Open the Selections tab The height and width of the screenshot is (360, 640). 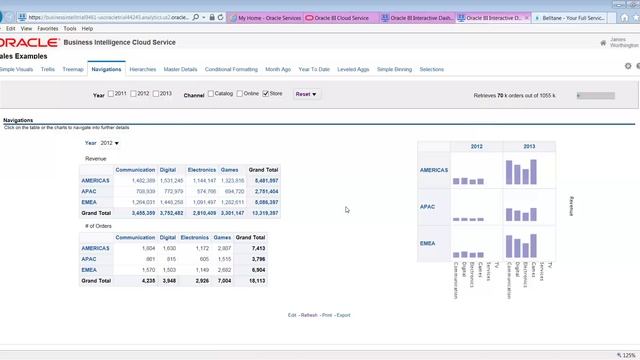[431, 69]
